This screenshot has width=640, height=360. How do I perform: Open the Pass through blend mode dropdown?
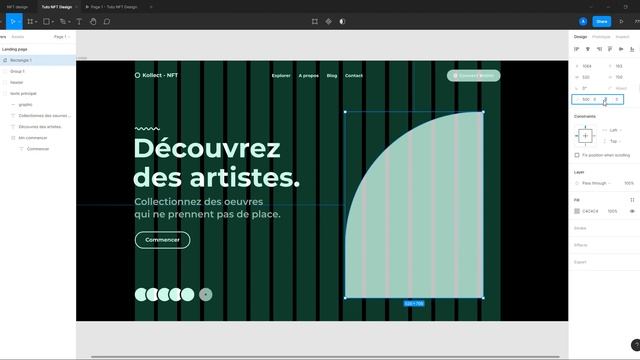coord(593,183)
